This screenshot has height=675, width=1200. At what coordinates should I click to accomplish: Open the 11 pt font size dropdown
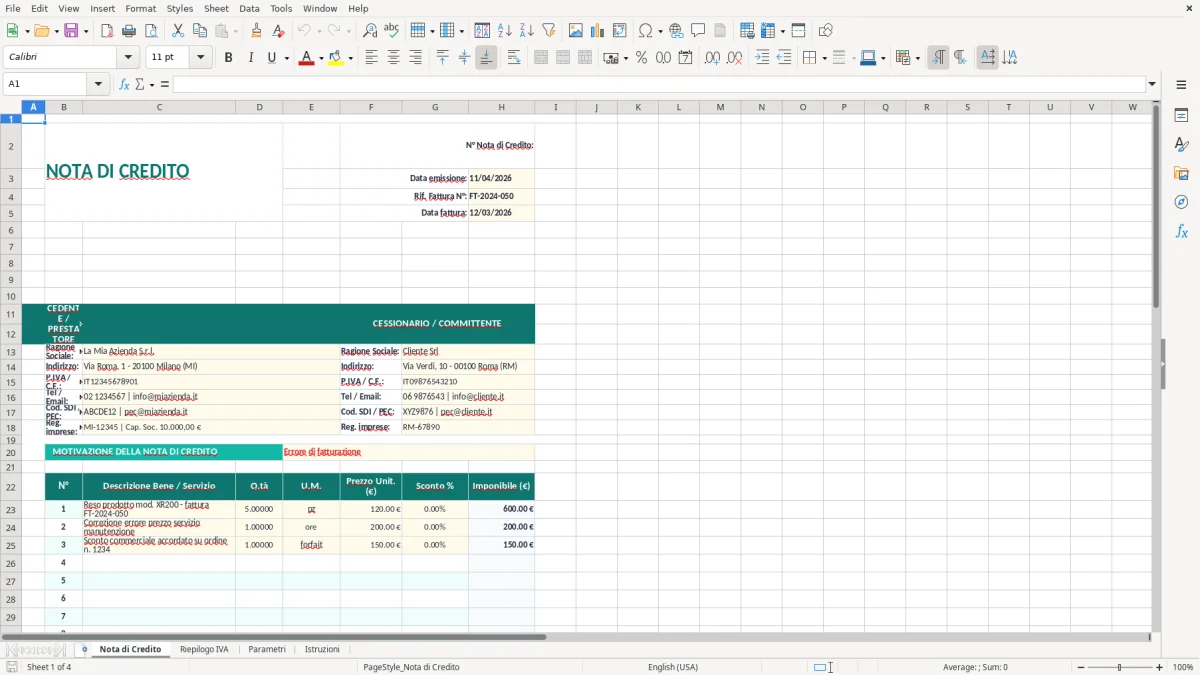tap(200, 58)
